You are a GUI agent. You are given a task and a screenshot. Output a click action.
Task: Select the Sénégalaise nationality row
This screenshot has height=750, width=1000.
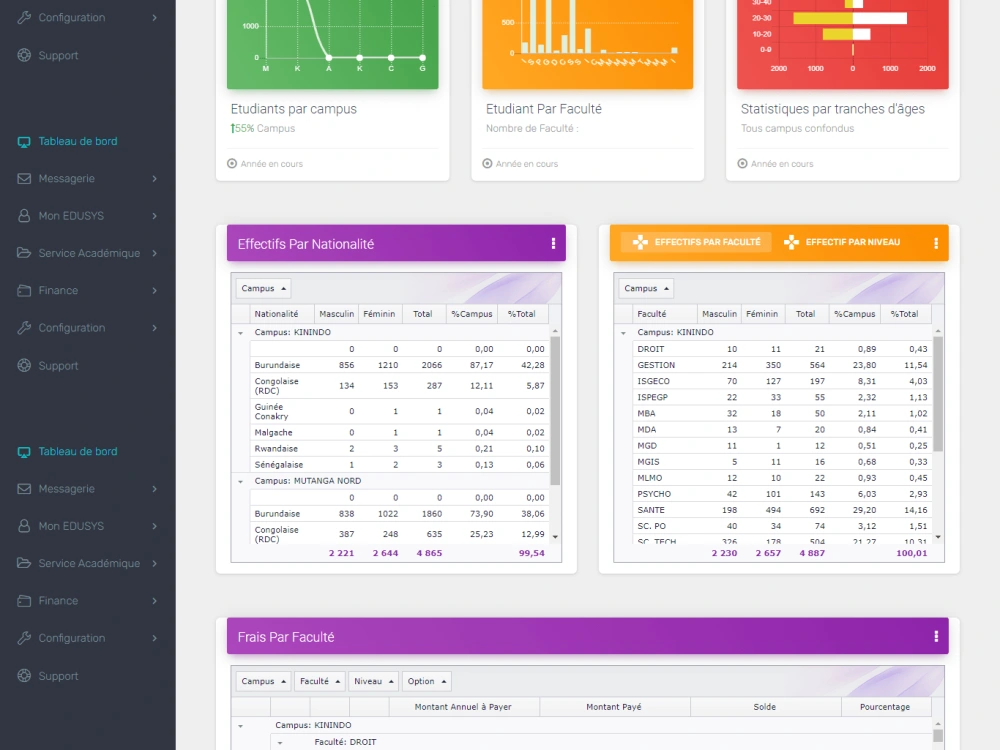tap(399, 465)
